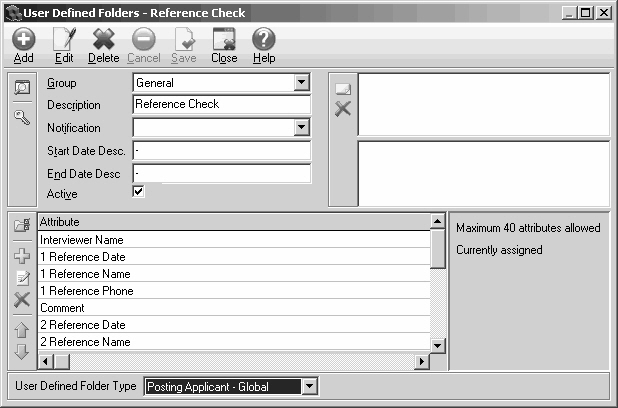
Task: Select the 1 Reference Phone row
Action: (233, 291)
